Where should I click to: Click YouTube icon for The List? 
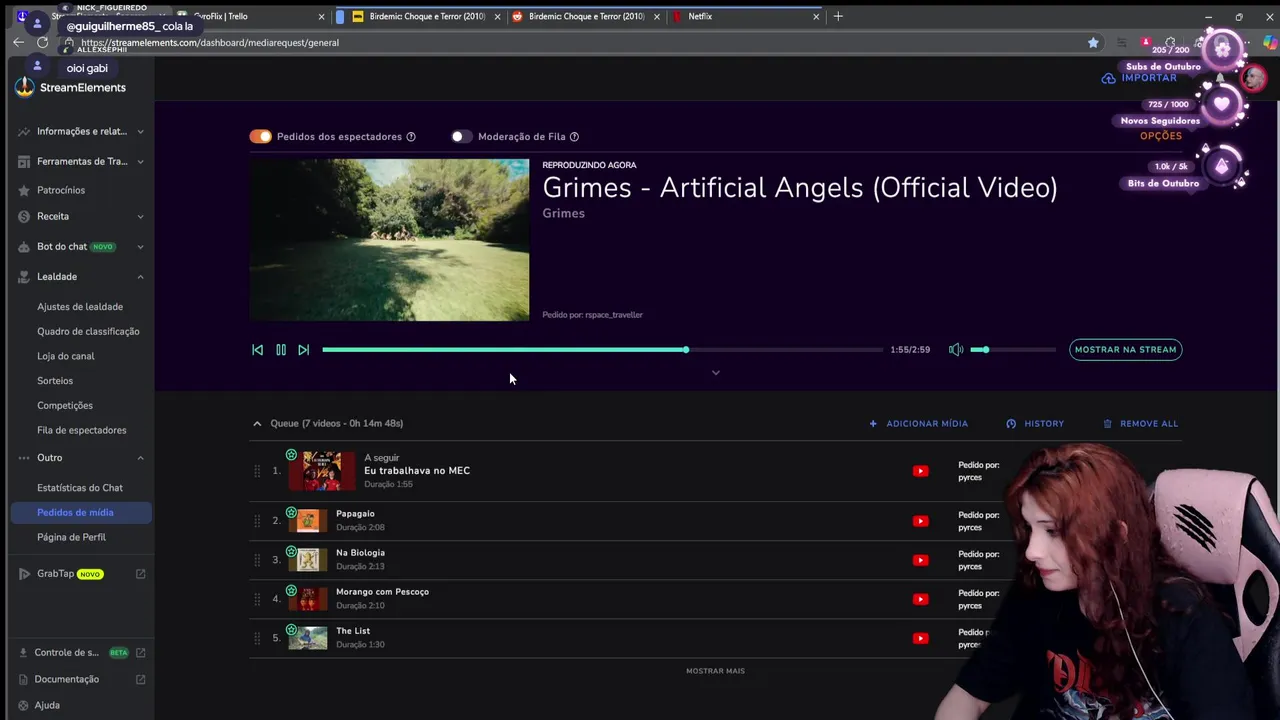click(920, 638)
